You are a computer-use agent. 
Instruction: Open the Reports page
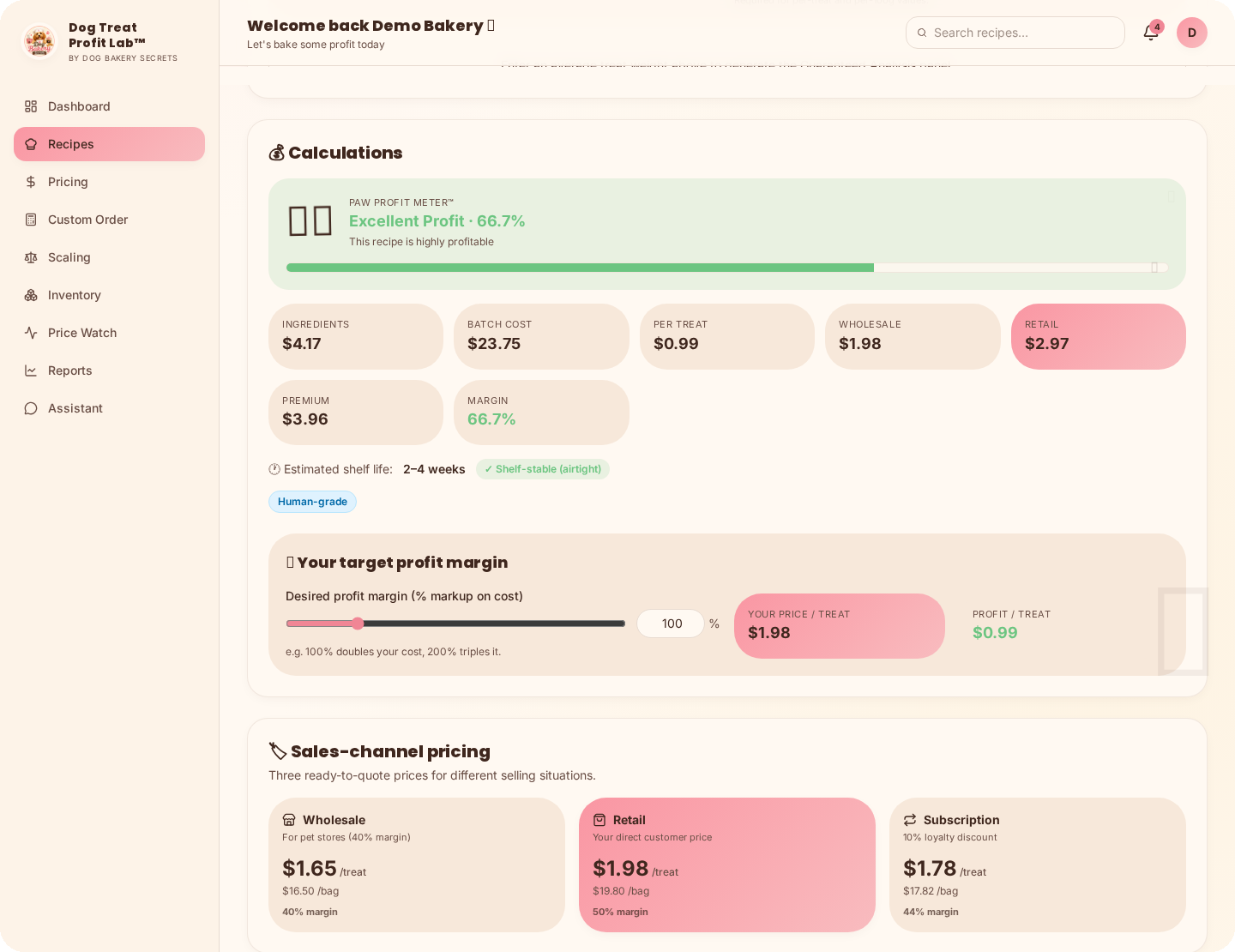click(x=109, y=371)
